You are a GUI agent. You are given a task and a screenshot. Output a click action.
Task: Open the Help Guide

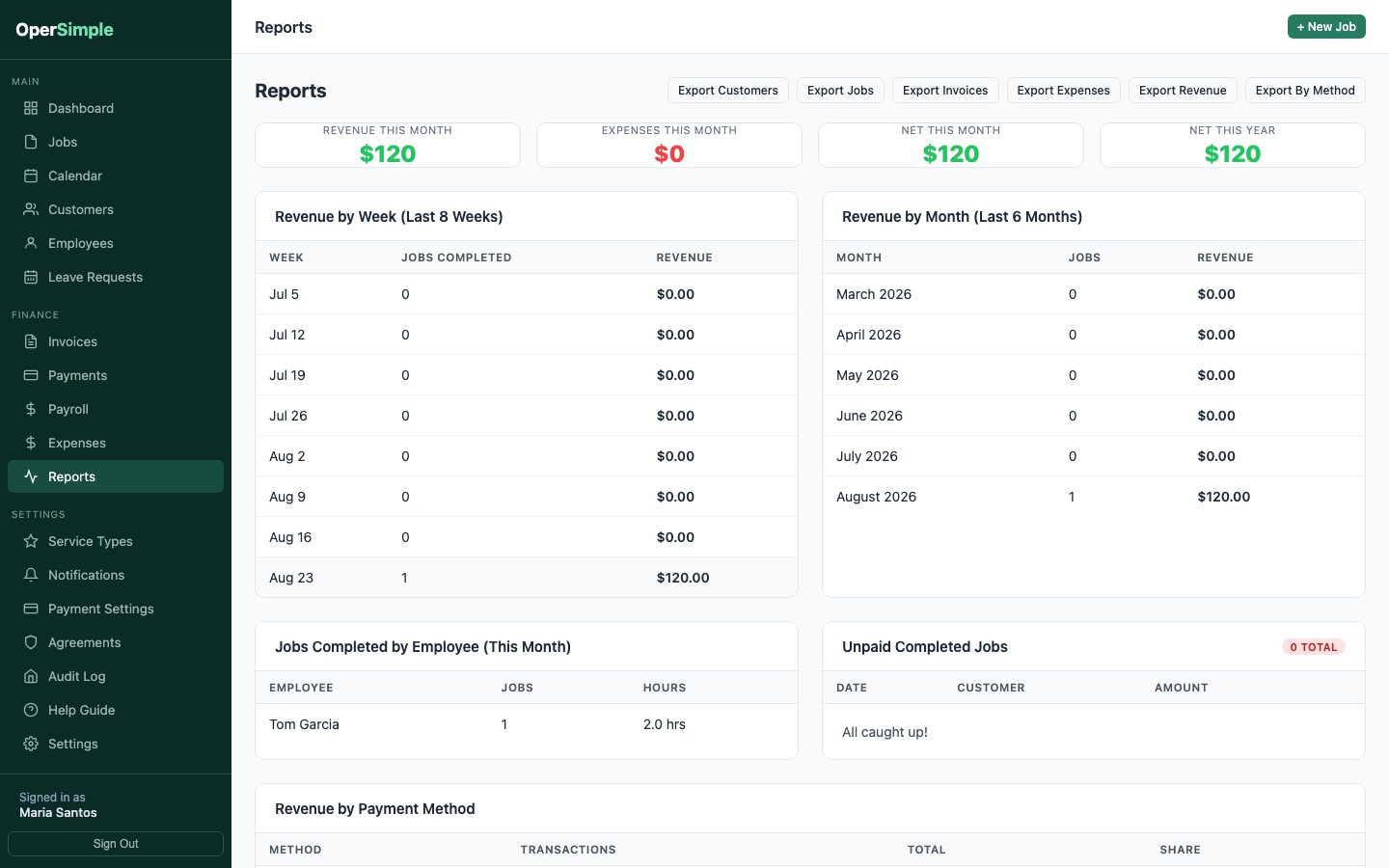click(x=116, y=710)
